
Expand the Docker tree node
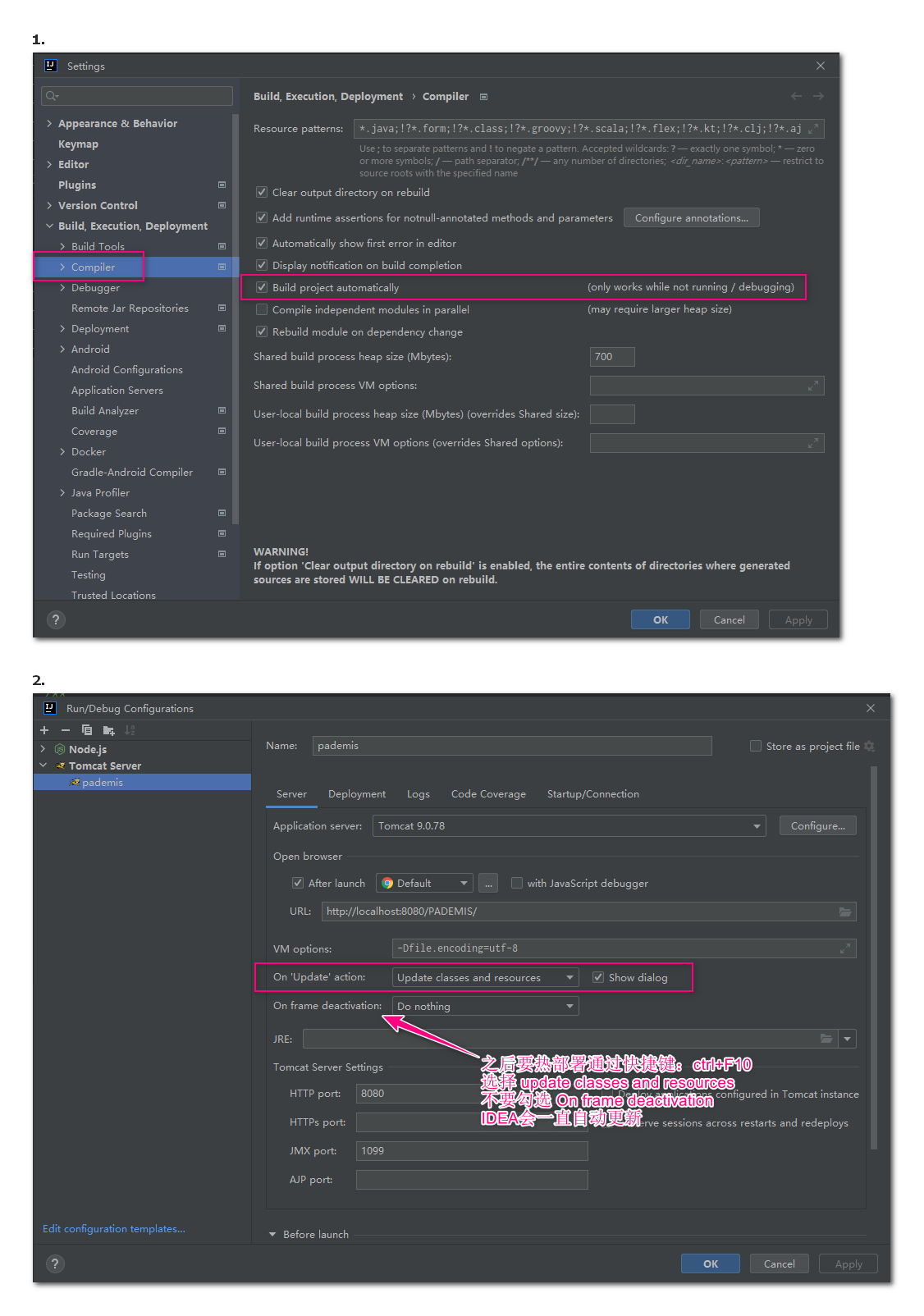[62, 451]
